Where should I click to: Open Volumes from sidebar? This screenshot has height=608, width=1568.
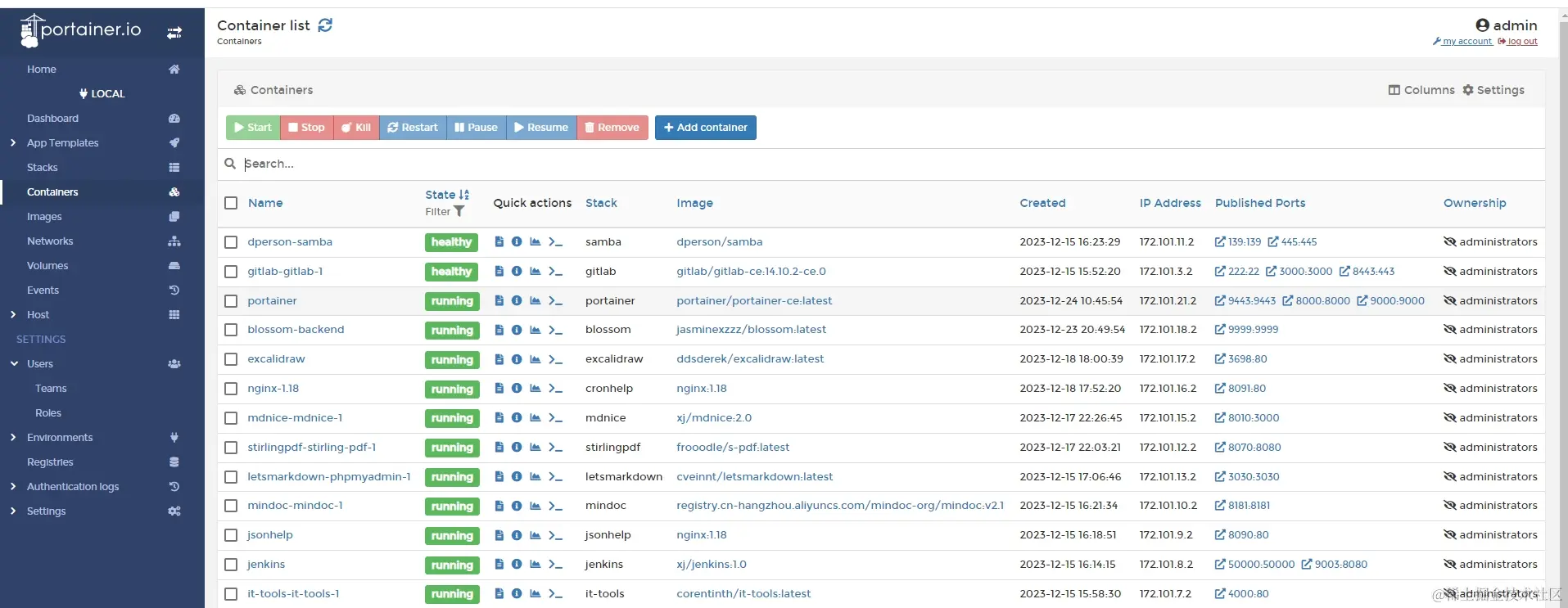(x=47, y=266)
